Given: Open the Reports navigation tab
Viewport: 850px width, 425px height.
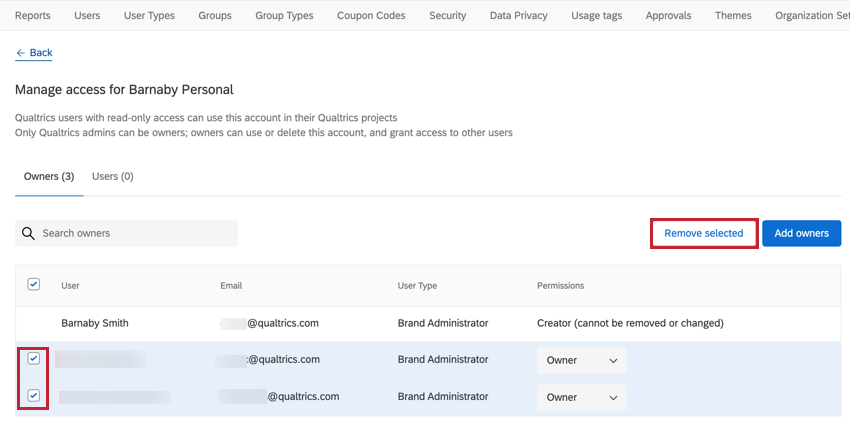Looking at the screenshot, I should click(x=33, y=16).
